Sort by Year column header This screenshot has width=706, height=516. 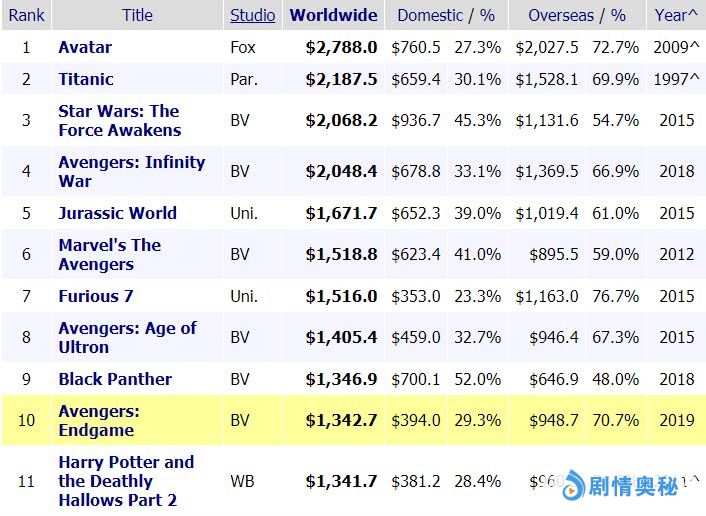tap(676, 15)
